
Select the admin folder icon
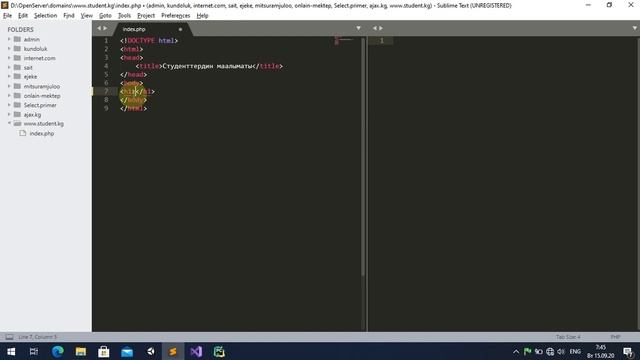click(x=17, y=39)
